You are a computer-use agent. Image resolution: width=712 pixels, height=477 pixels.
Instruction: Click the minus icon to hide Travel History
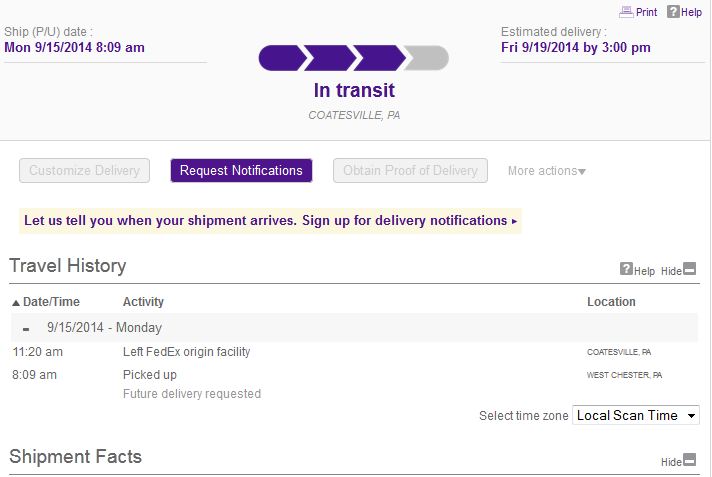pyautogui.click(x=689, y=269)
